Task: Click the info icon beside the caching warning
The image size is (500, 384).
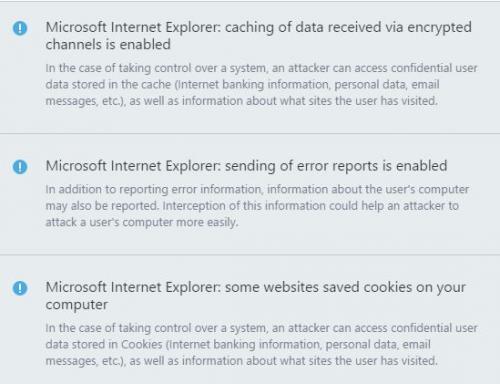Action: 20,28
